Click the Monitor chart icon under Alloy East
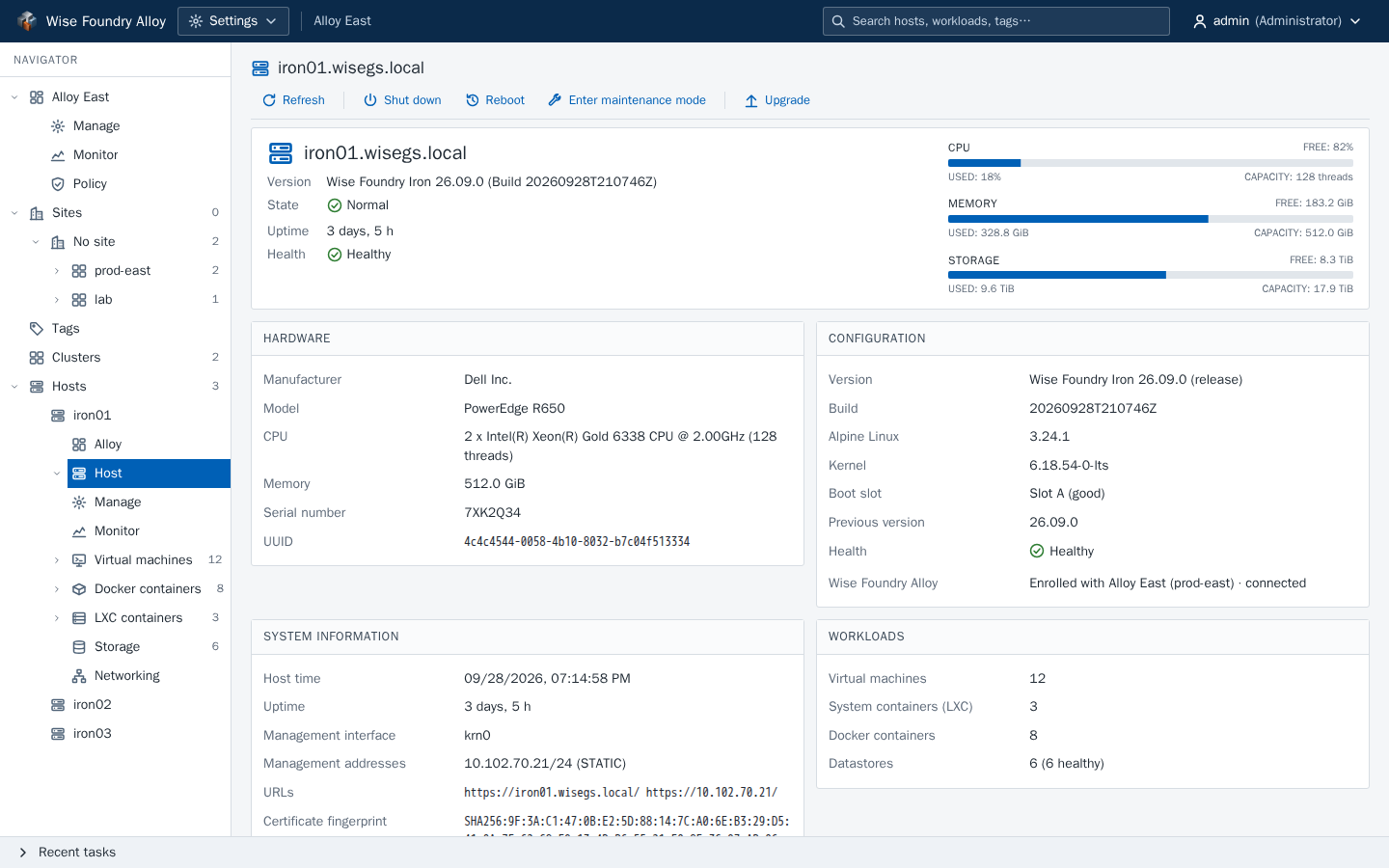 click(58, 155)
